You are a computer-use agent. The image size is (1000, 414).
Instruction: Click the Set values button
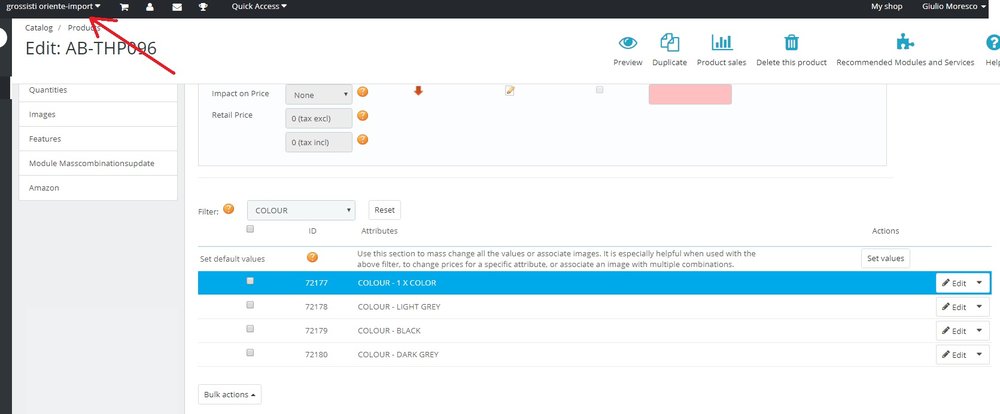pyautogui.click(x=885, y=258)
